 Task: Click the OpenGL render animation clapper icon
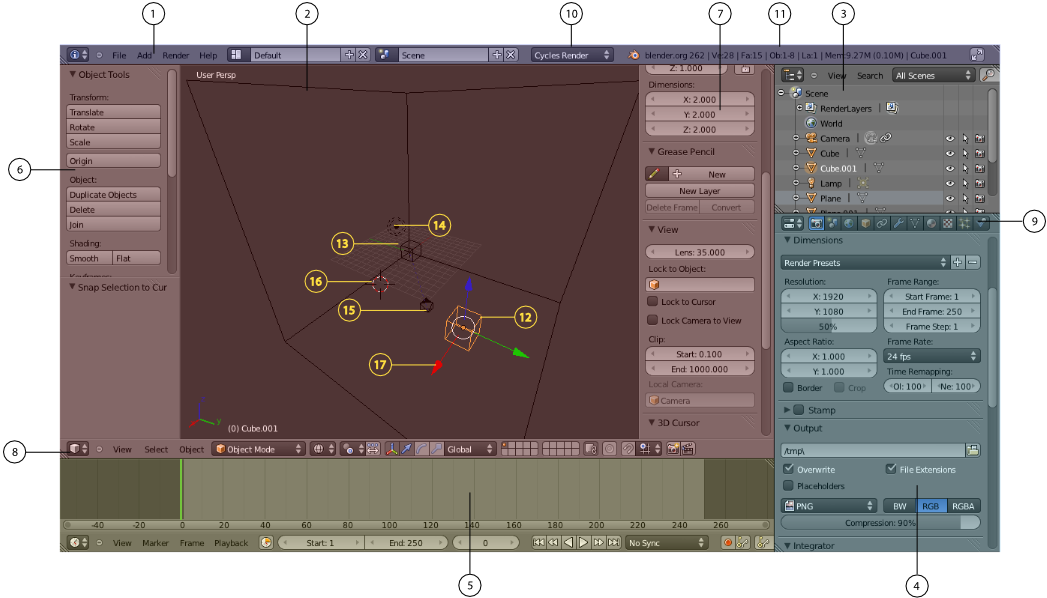click(x=688, y=449)
